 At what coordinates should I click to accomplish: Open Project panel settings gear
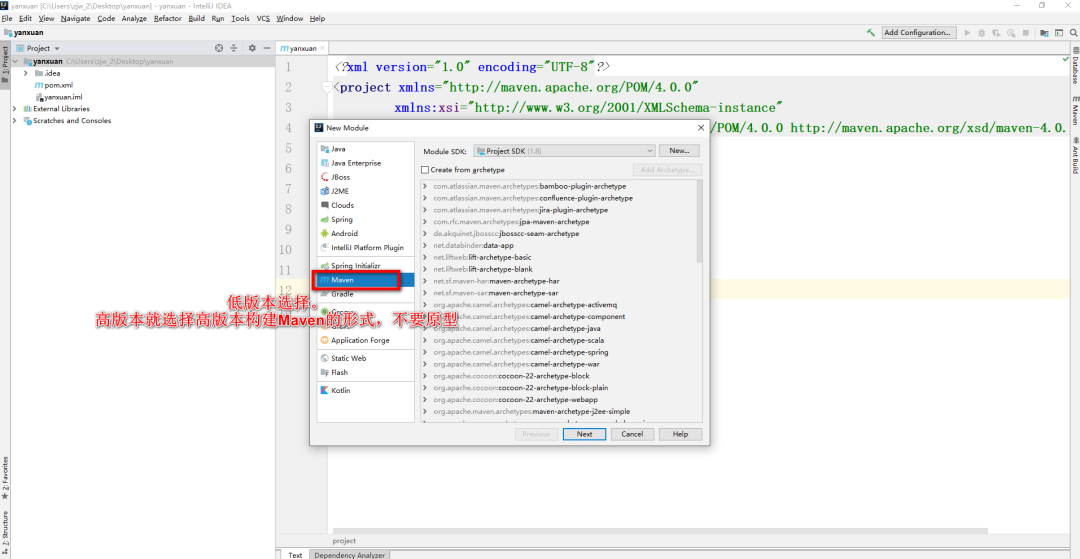[251, 48]
